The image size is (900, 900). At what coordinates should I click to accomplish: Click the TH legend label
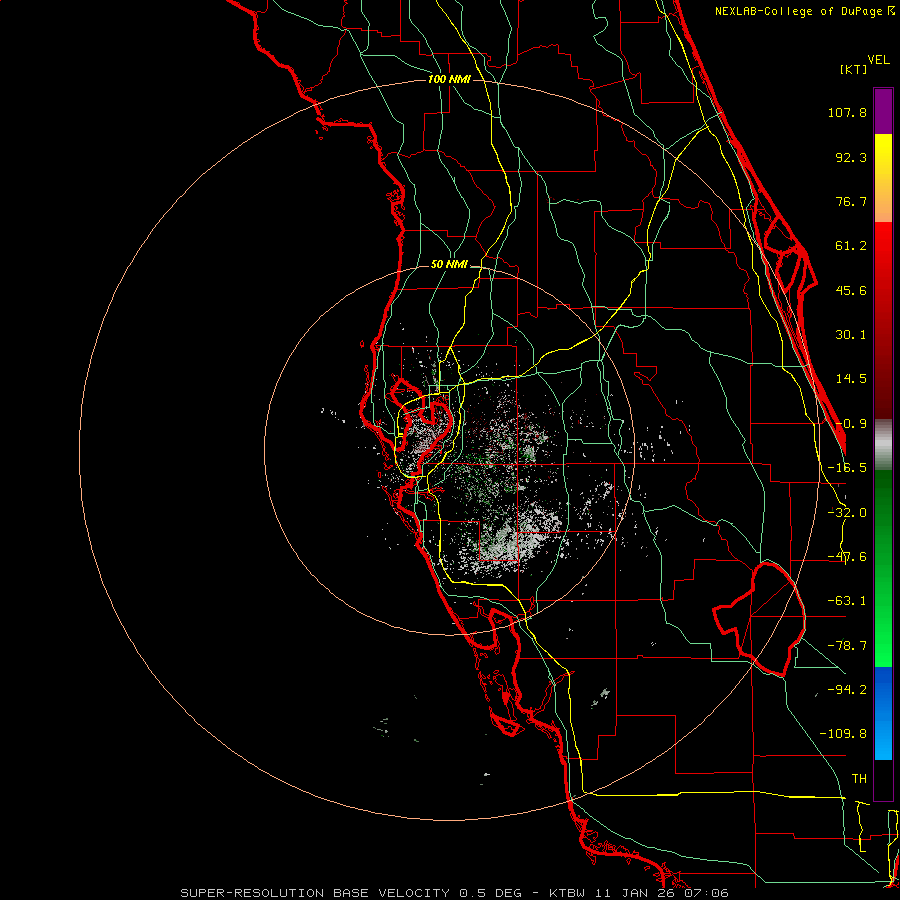(859, 779)
